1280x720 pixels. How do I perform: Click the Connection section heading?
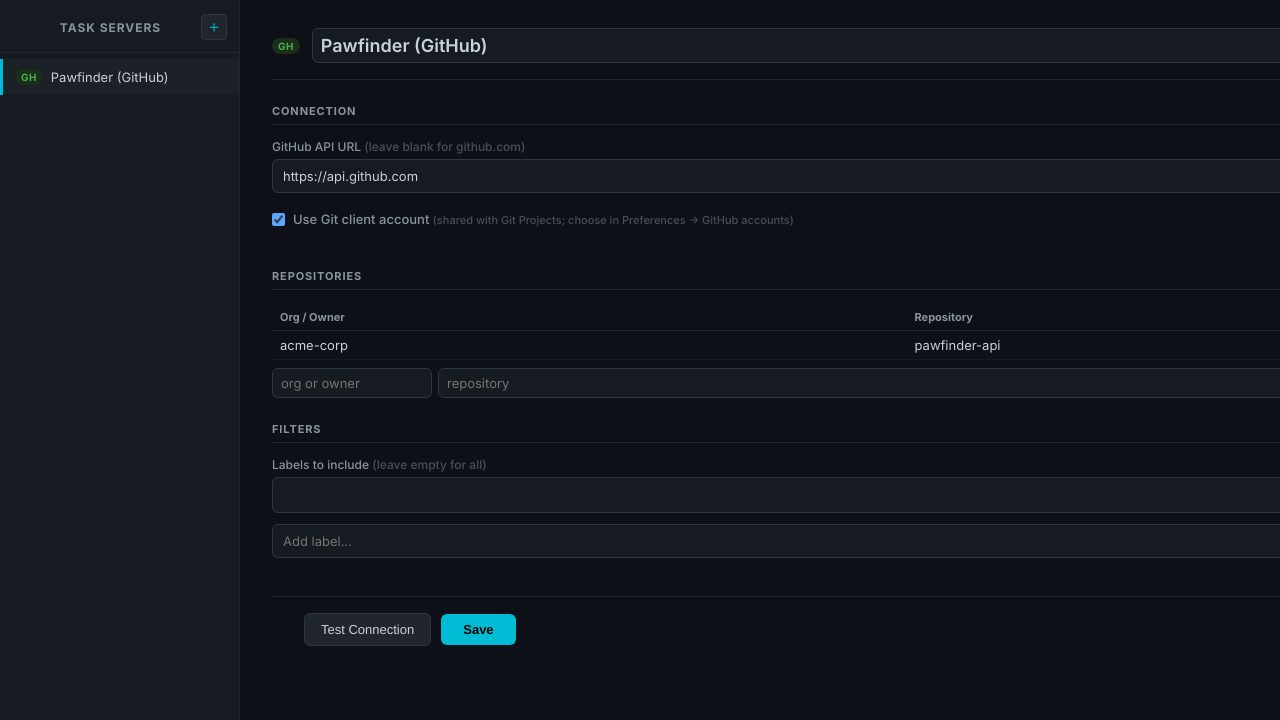(314, 111)
